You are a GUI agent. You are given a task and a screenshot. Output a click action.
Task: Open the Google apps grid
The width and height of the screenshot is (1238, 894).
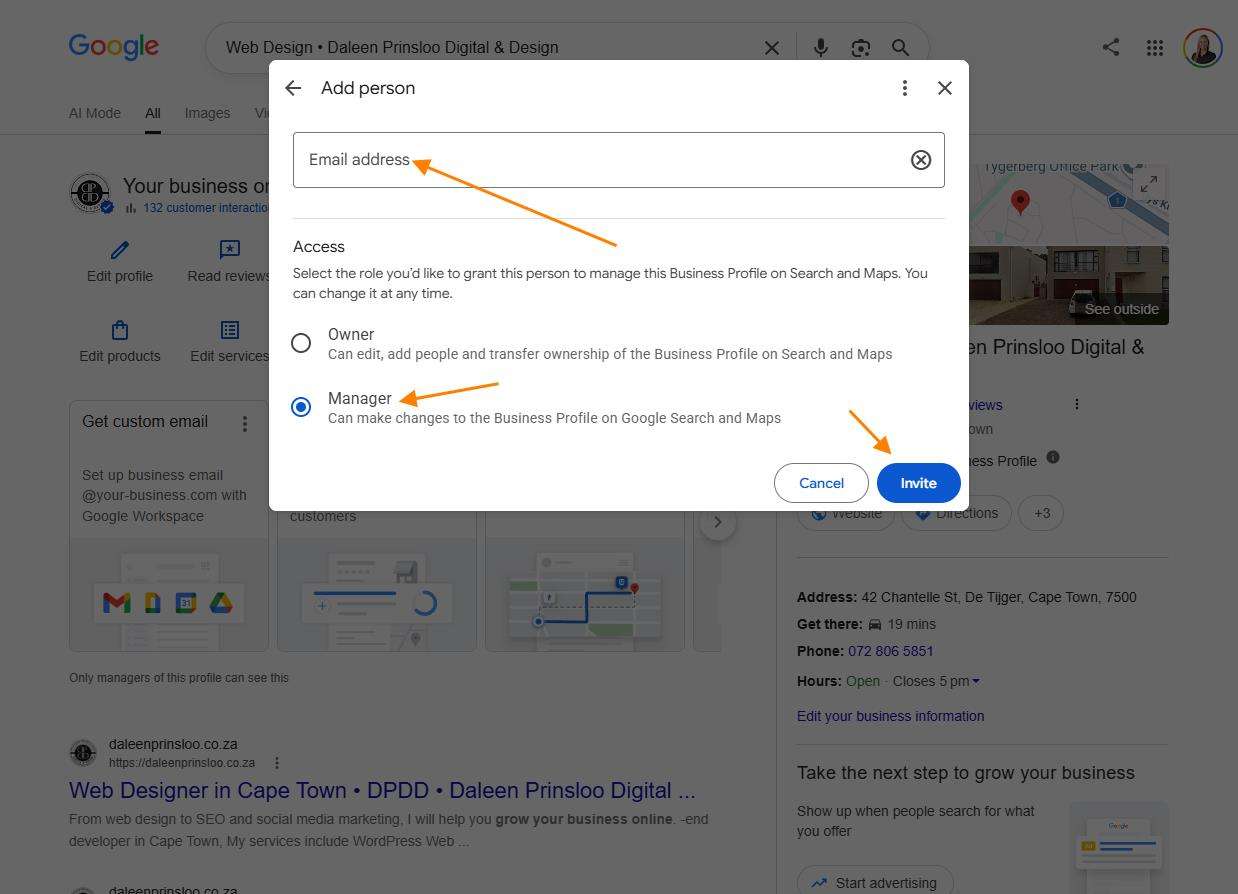click(1155, 48)
